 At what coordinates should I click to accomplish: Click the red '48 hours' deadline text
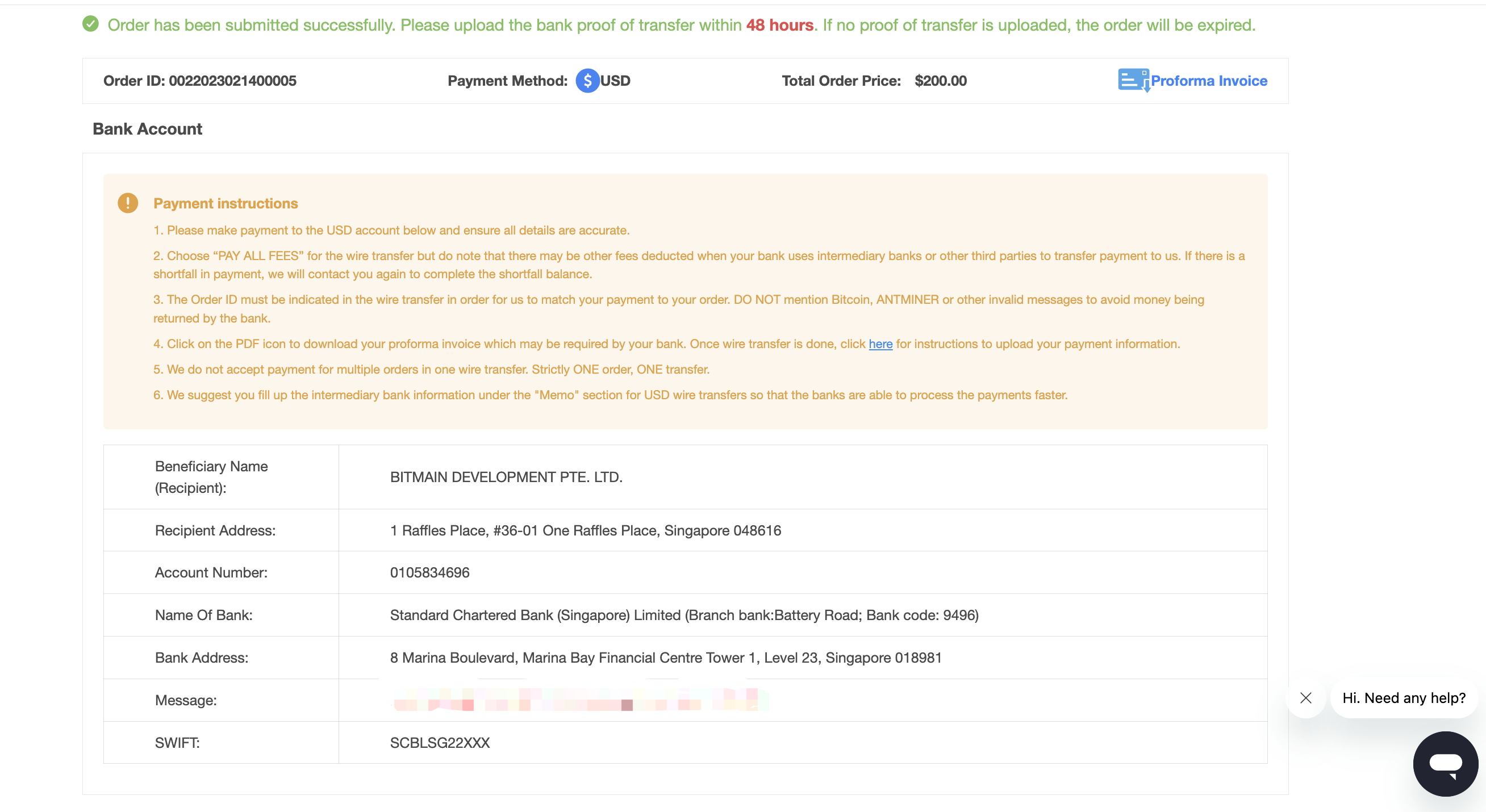tap(779, 25)
